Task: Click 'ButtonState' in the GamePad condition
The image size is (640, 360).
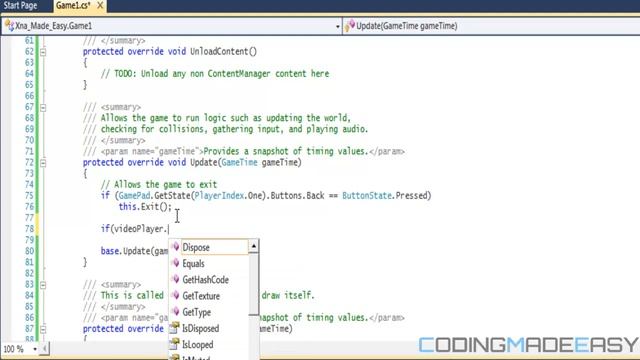Action: click(x=367, y=196)
